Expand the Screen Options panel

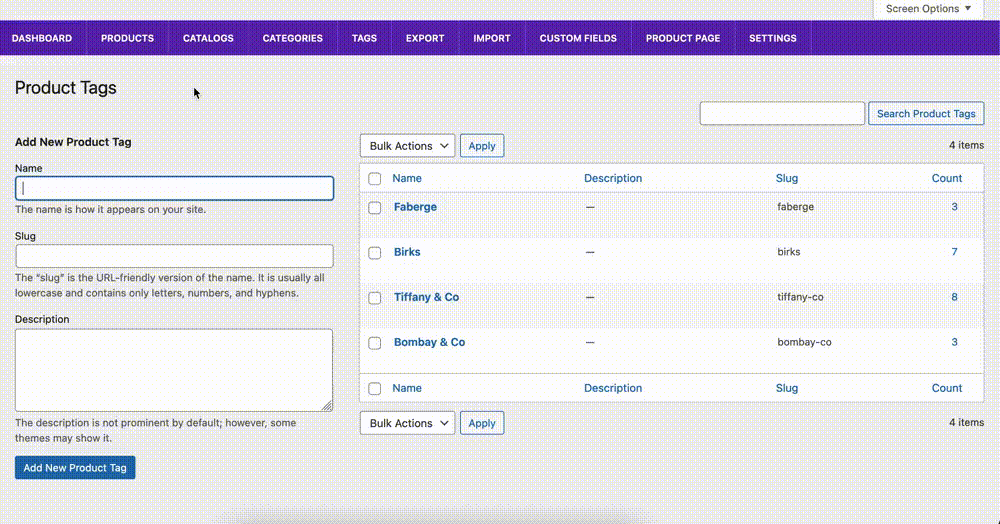coord(929,9)
